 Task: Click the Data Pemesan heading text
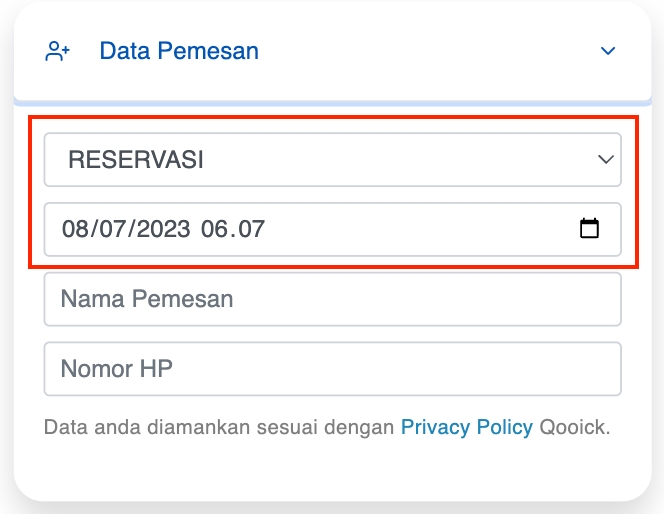point(179,51)
